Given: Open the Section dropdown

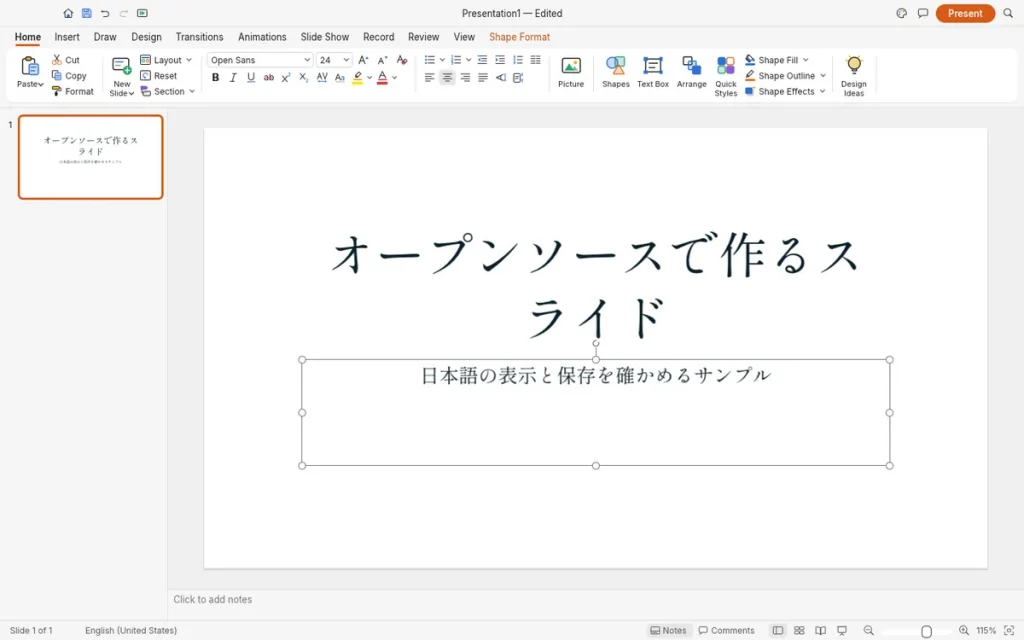Looking at the screenshot, I should point(168,91).
